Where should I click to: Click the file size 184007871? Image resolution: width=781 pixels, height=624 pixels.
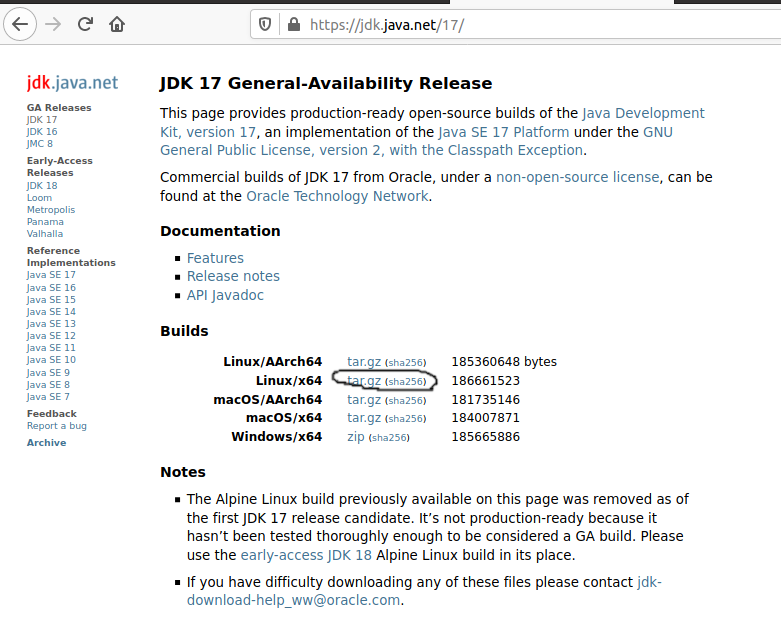point(486,418)
